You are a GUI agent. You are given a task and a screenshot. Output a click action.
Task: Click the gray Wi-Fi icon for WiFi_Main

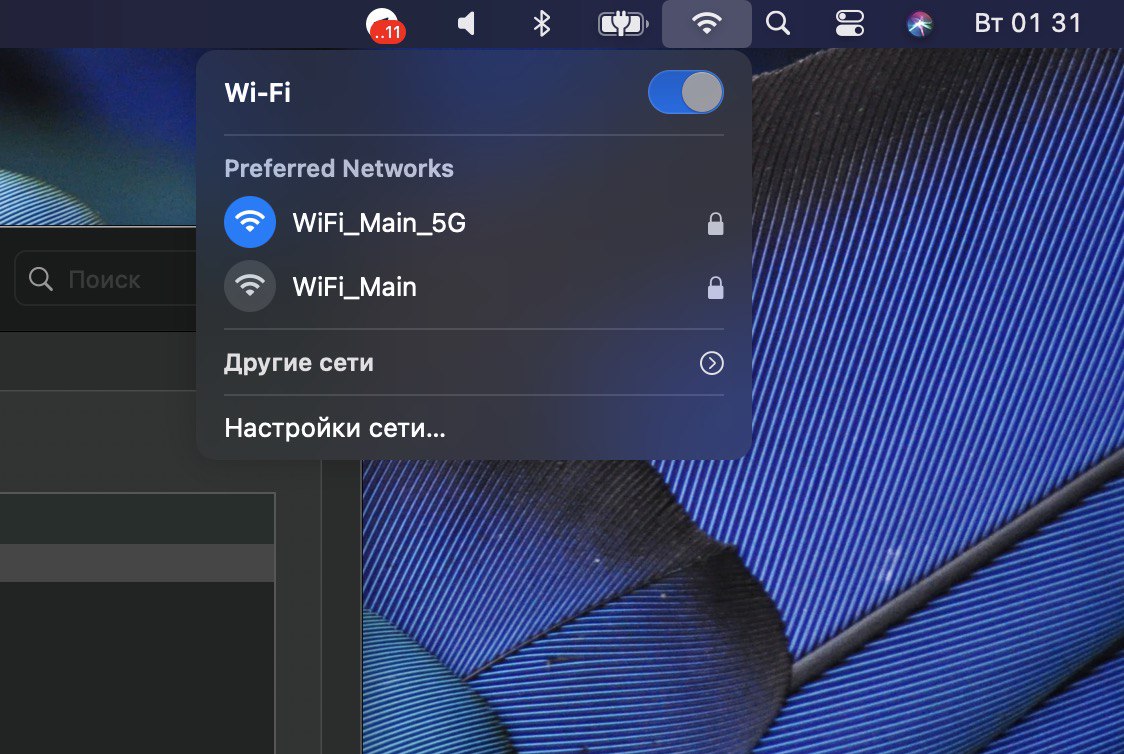click(x=250, y=287)
